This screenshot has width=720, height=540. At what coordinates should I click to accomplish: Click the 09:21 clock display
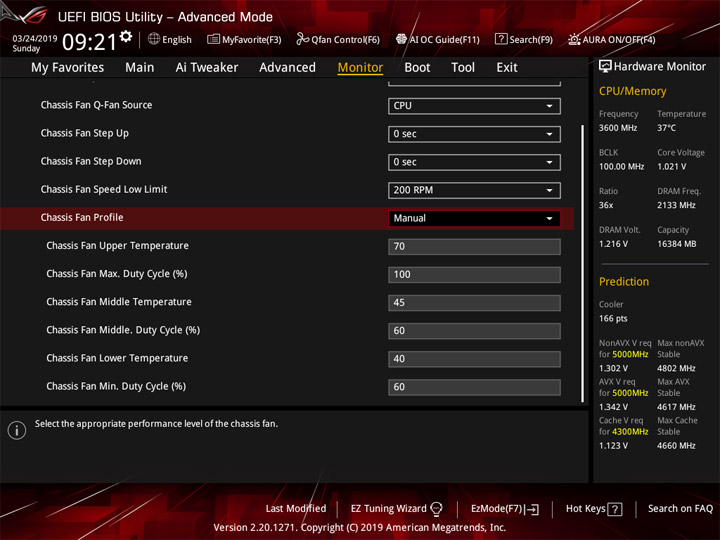90,42
